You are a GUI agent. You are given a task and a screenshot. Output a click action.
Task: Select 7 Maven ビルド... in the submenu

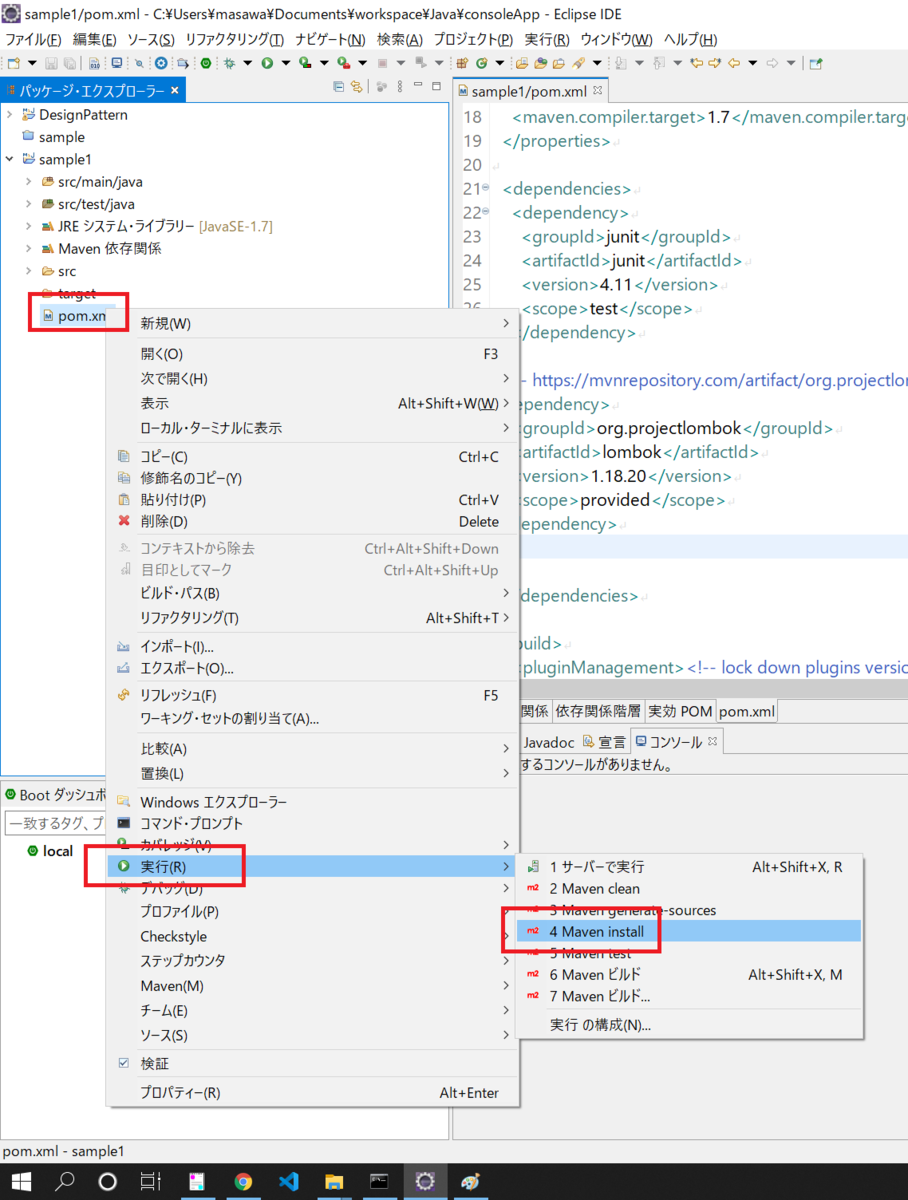[688, 996]
